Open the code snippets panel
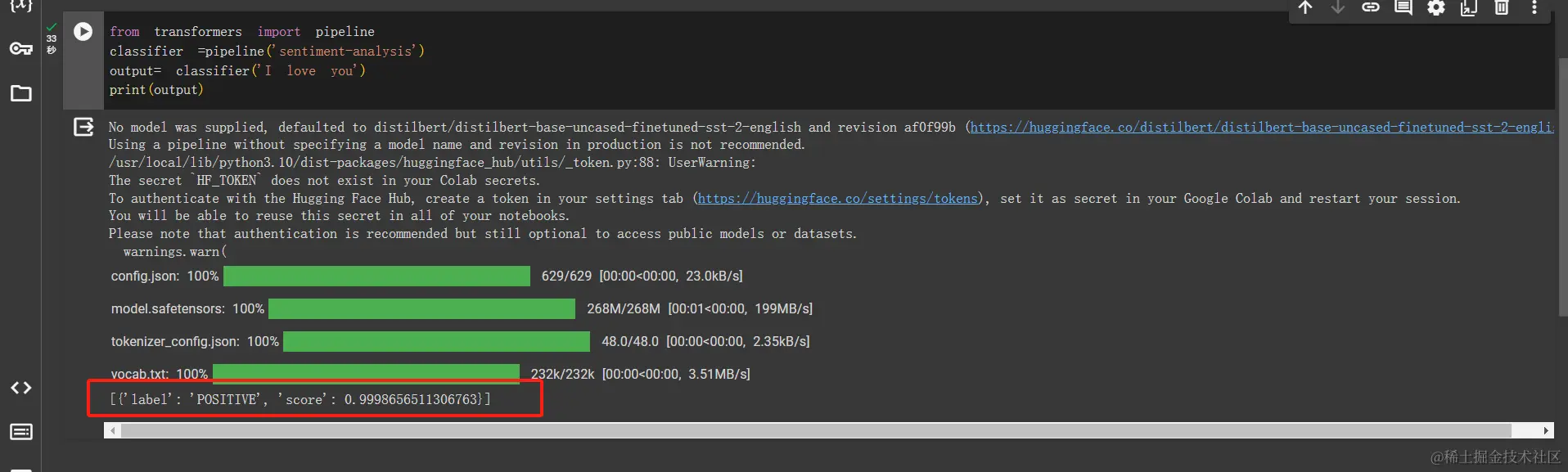This screenshot has height=472, width=1568. click(x=21, y=388)
